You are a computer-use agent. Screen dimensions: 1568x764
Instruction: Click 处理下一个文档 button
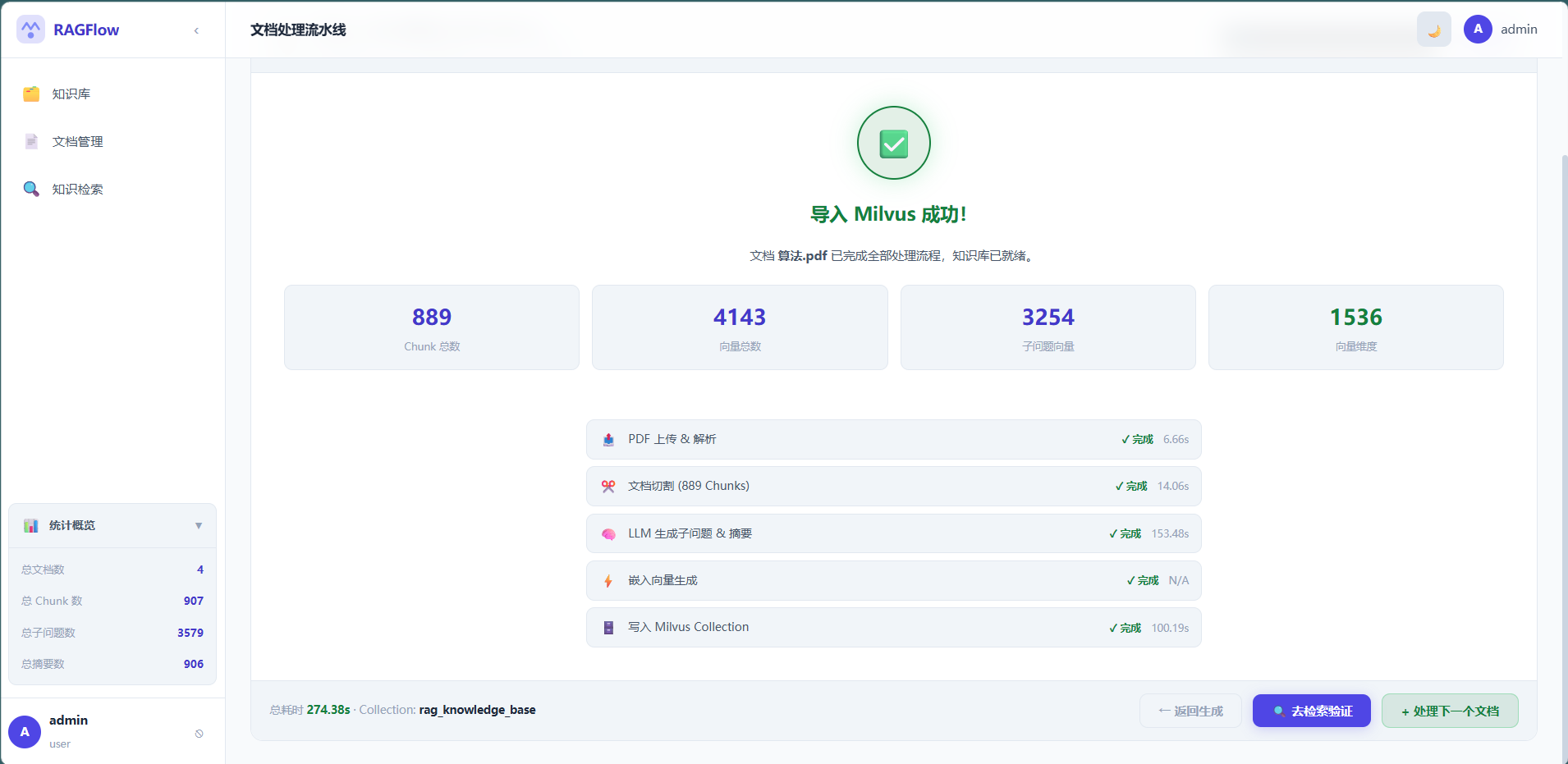(x=1450, y=711)
